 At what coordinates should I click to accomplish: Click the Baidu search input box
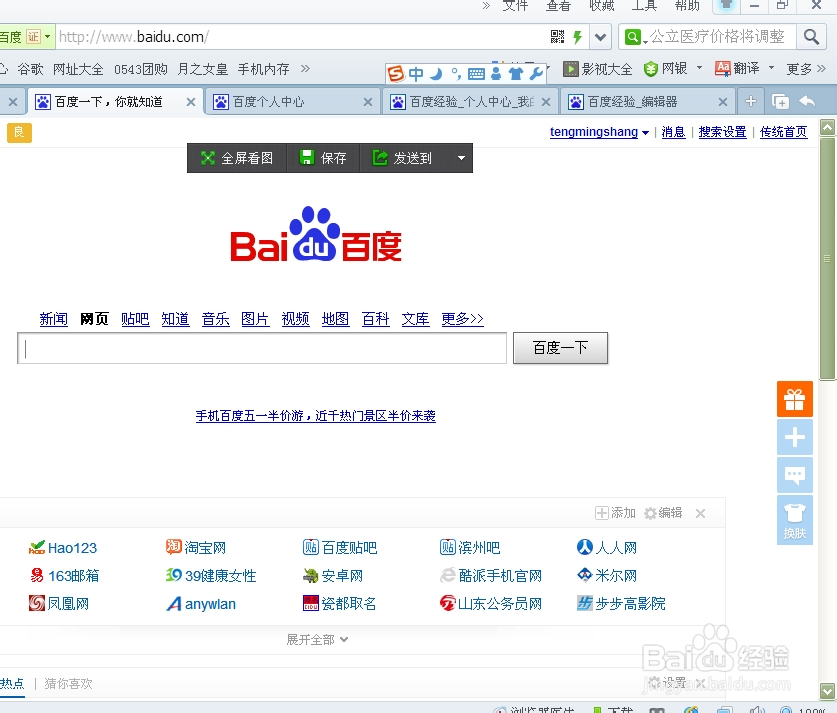(262, 348)
